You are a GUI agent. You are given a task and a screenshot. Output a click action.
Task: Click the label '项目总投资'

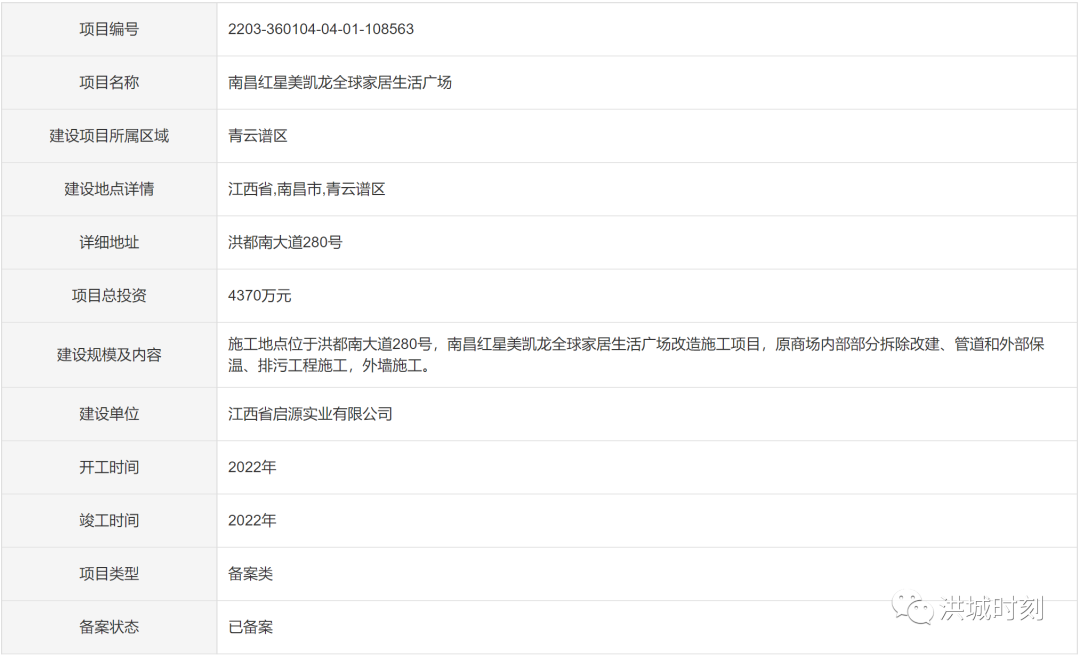109,296
